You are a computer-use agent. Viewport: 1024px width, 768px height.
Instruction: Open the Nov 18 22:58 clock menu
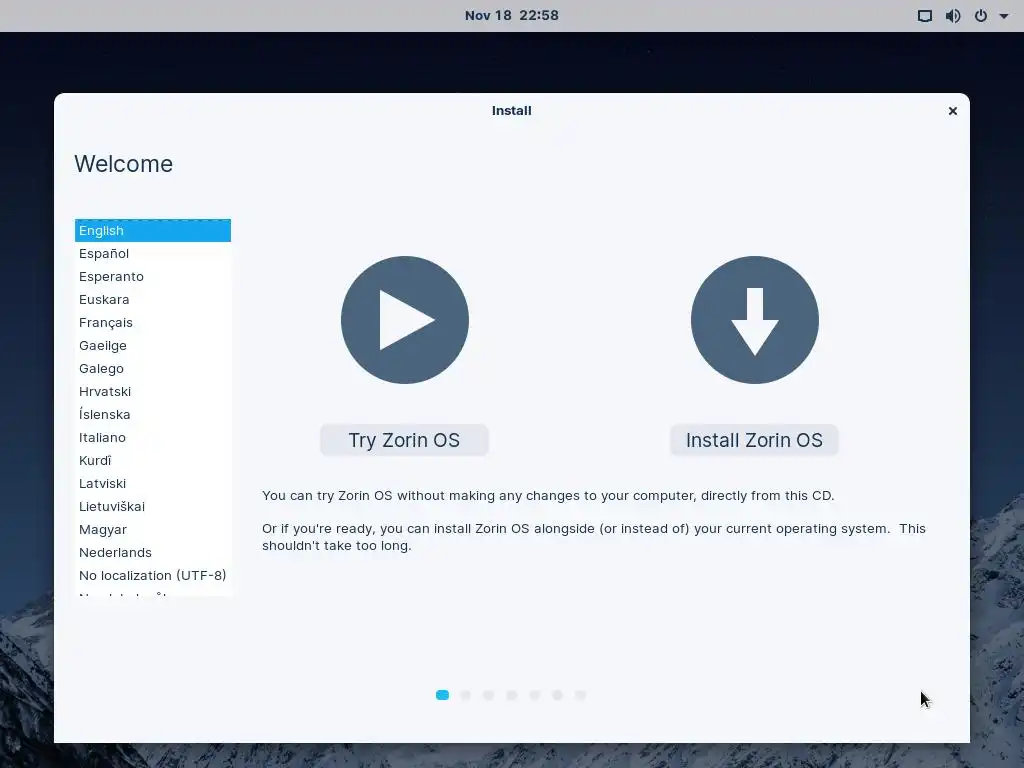(x=511, y=16)
